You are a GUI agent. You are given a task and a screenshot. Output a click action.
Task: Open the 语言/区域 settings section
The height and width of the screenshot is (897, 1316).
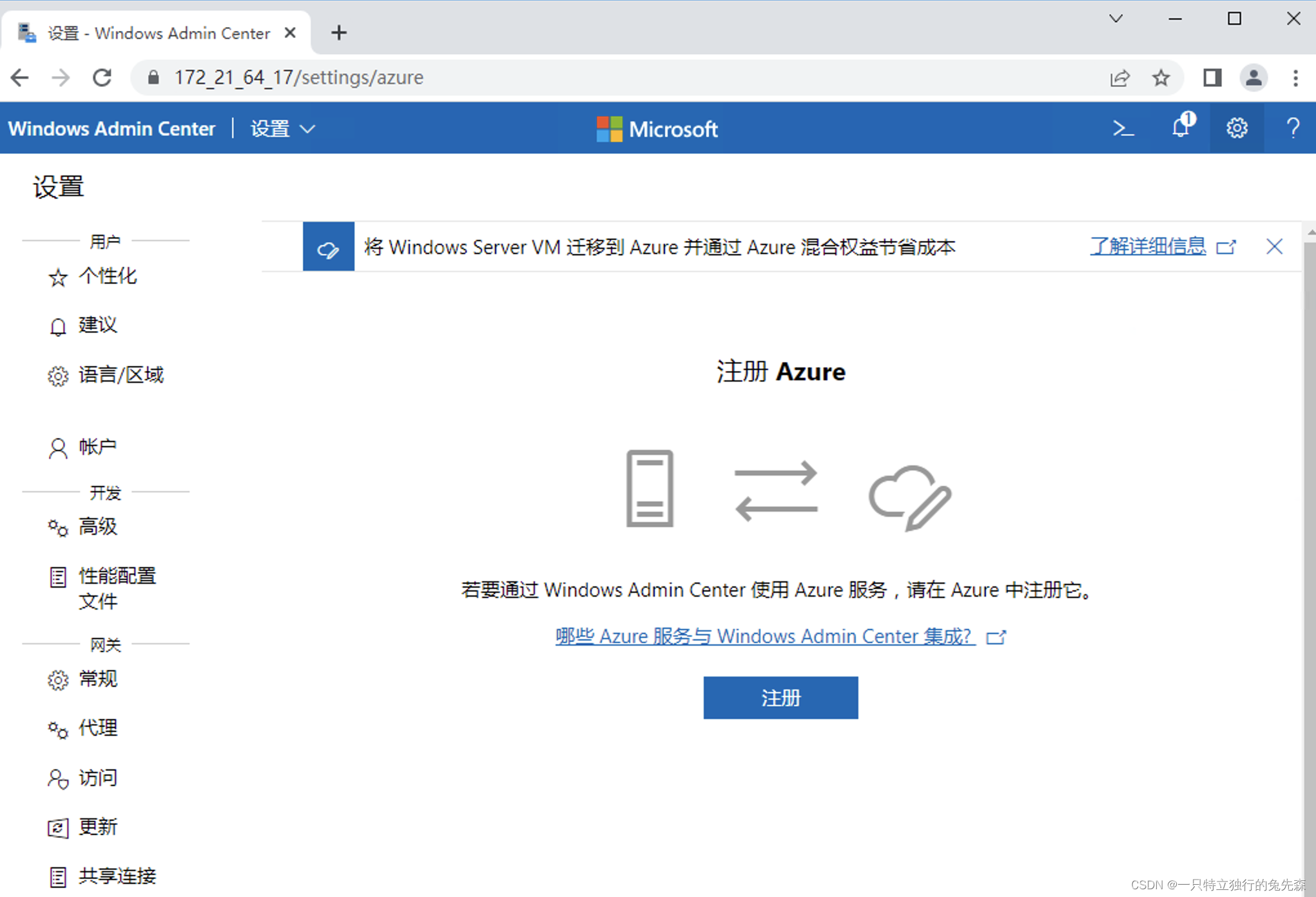(109, 374)
